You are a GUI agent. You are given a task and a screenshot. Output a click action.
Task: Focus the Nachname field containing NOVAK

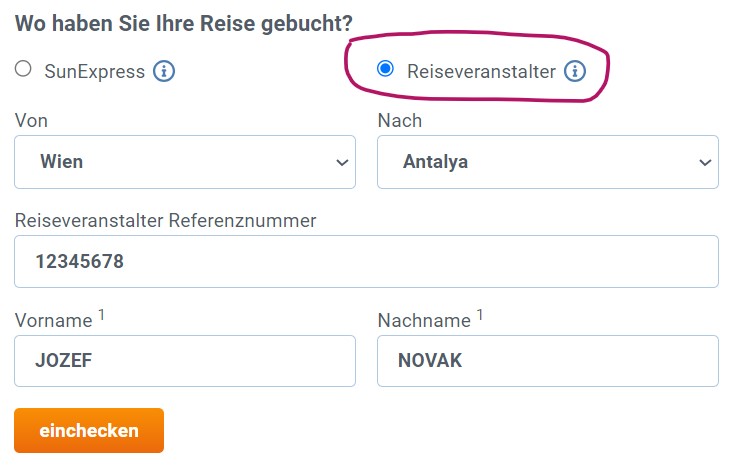click(547, 361)
